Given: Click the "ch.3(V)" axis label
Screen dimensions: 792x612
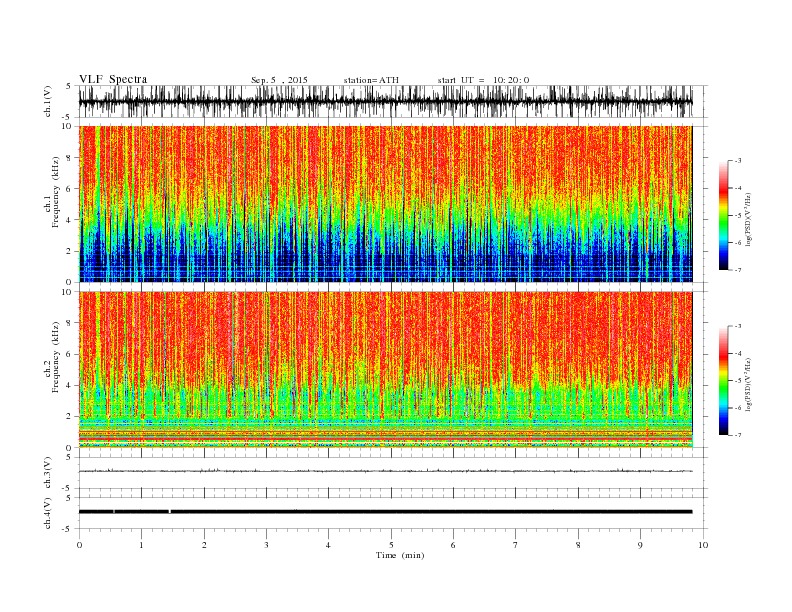Looking at the screenshot, I should point(48,473).
